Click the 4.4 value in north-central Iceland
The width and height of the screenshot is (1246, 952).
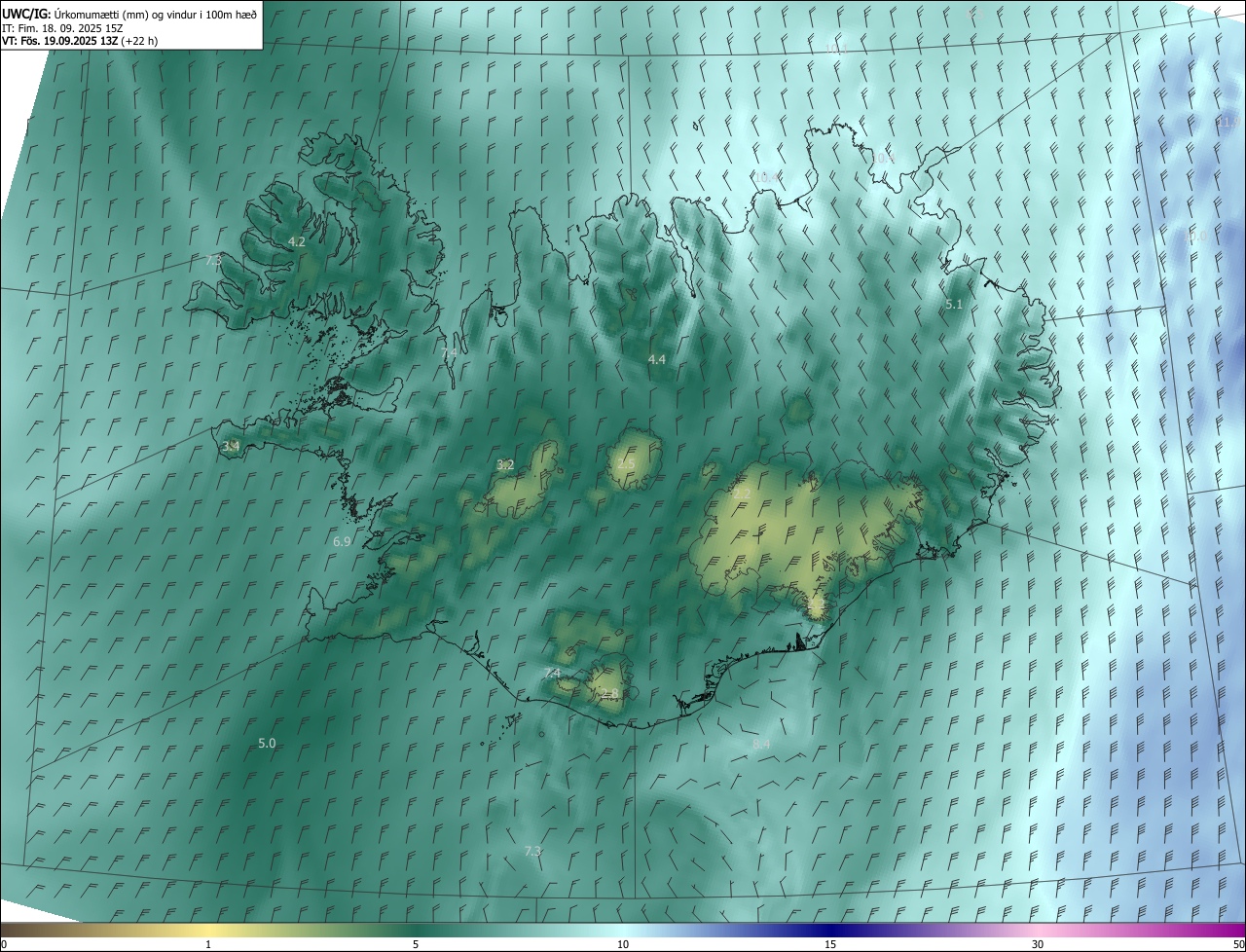click(657, 359)
